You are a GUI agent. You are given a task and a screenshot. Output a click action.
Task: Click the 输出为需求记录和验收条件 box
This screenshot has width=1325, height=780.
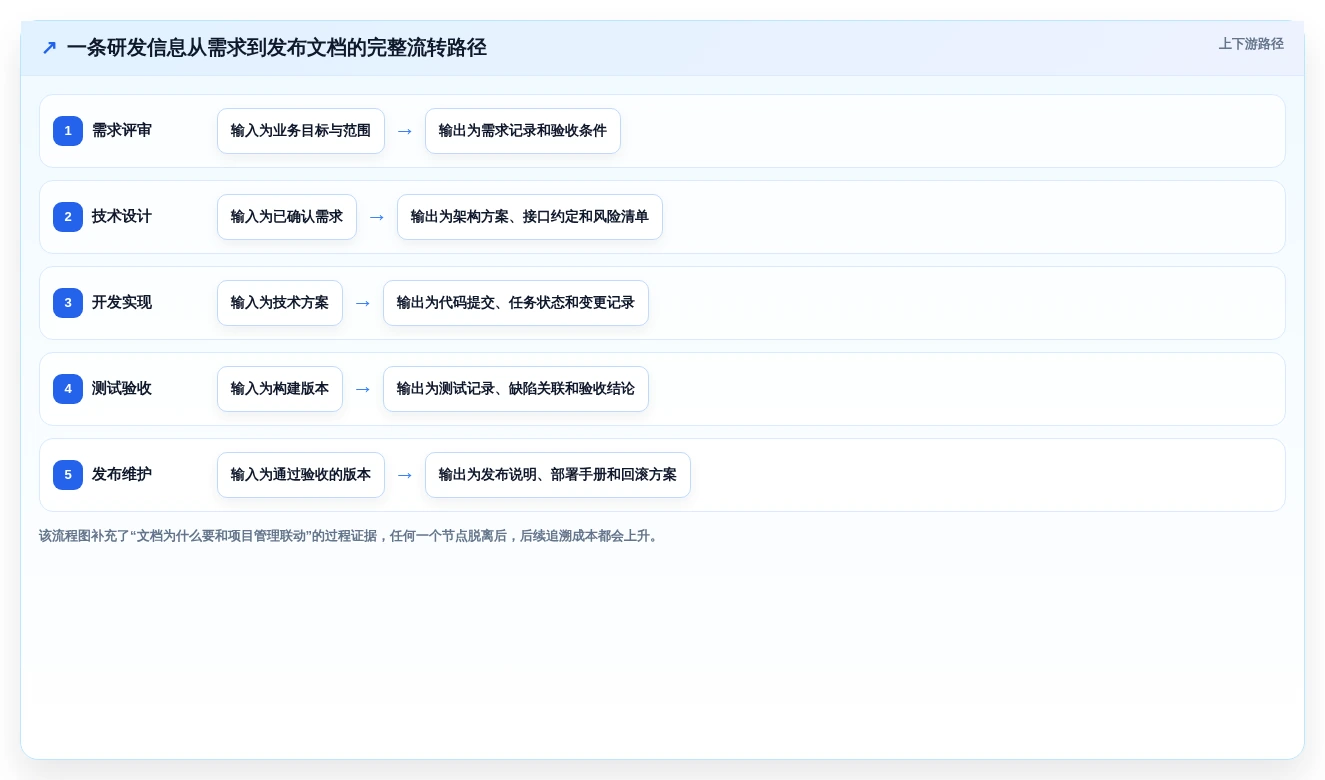(523, 131)
